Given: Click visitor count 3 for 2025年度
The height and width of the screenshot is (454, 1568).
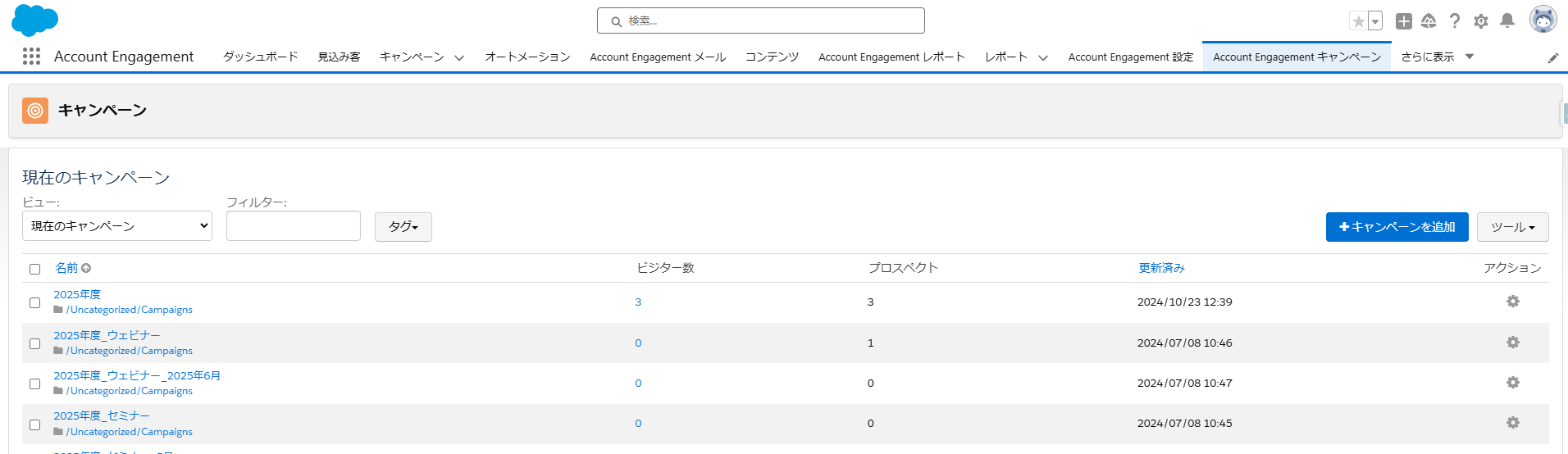Looking at the screenshot, I should click(x=638, y=302).
